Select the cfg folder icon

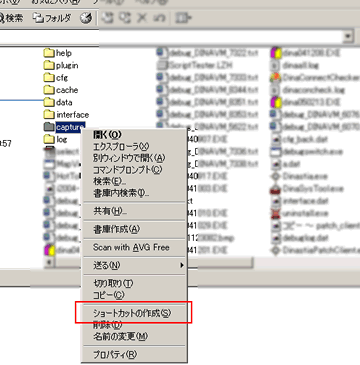click(49, 78)
